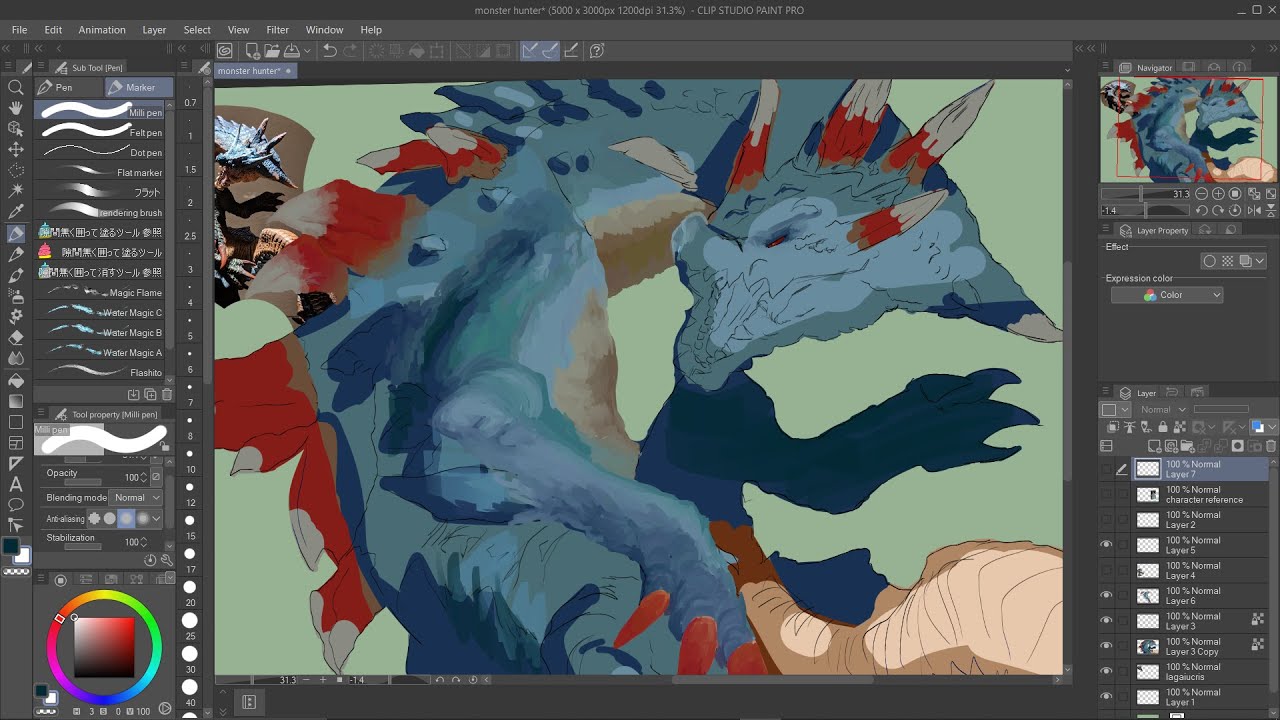Hide Layer 5 with its eye icon

[x=1106, y=545]
